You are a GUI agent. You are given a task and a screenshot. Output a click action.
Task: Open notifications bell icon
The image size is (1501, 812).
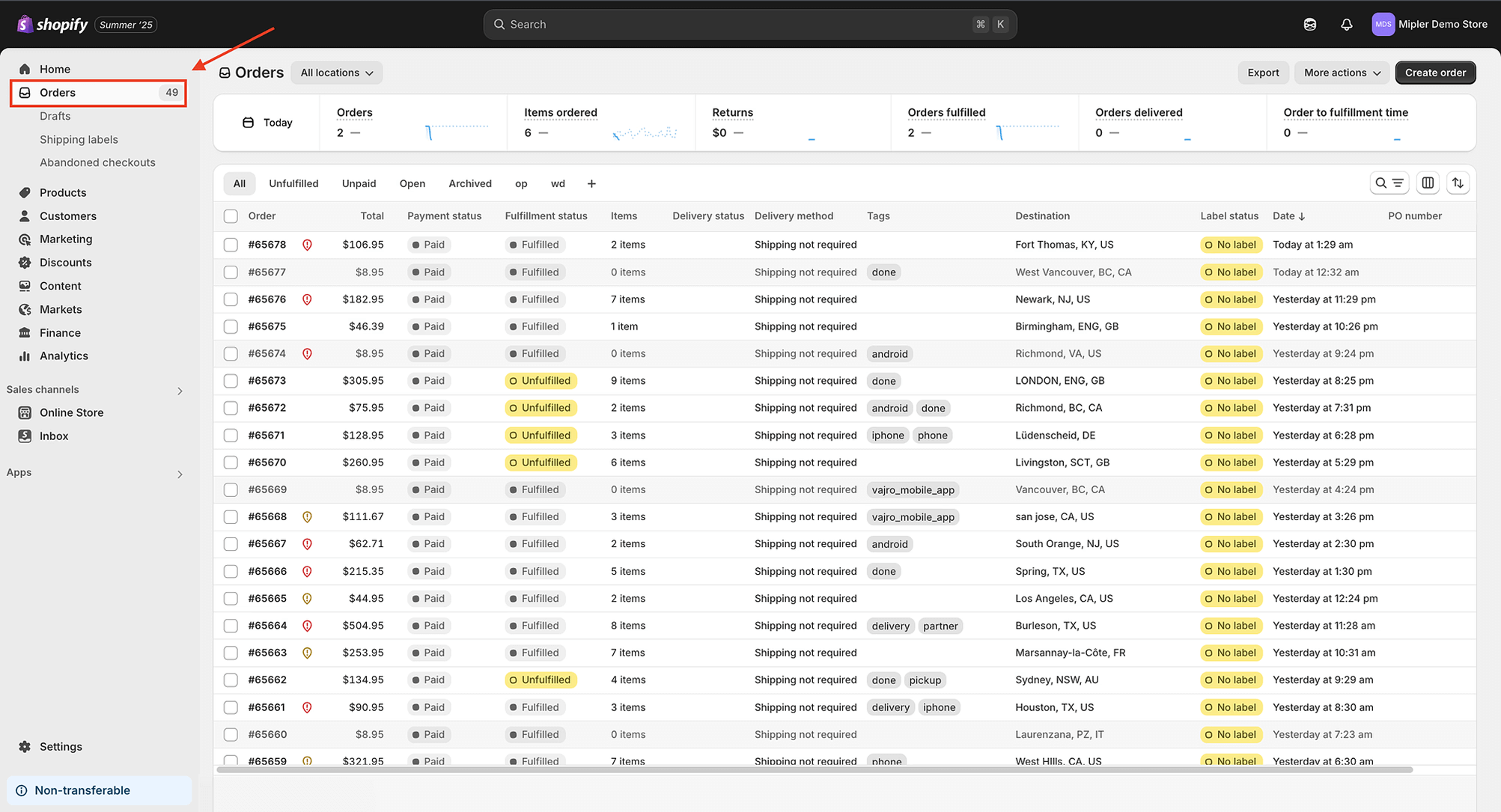pyautogui.click(x=1346, y=25)
